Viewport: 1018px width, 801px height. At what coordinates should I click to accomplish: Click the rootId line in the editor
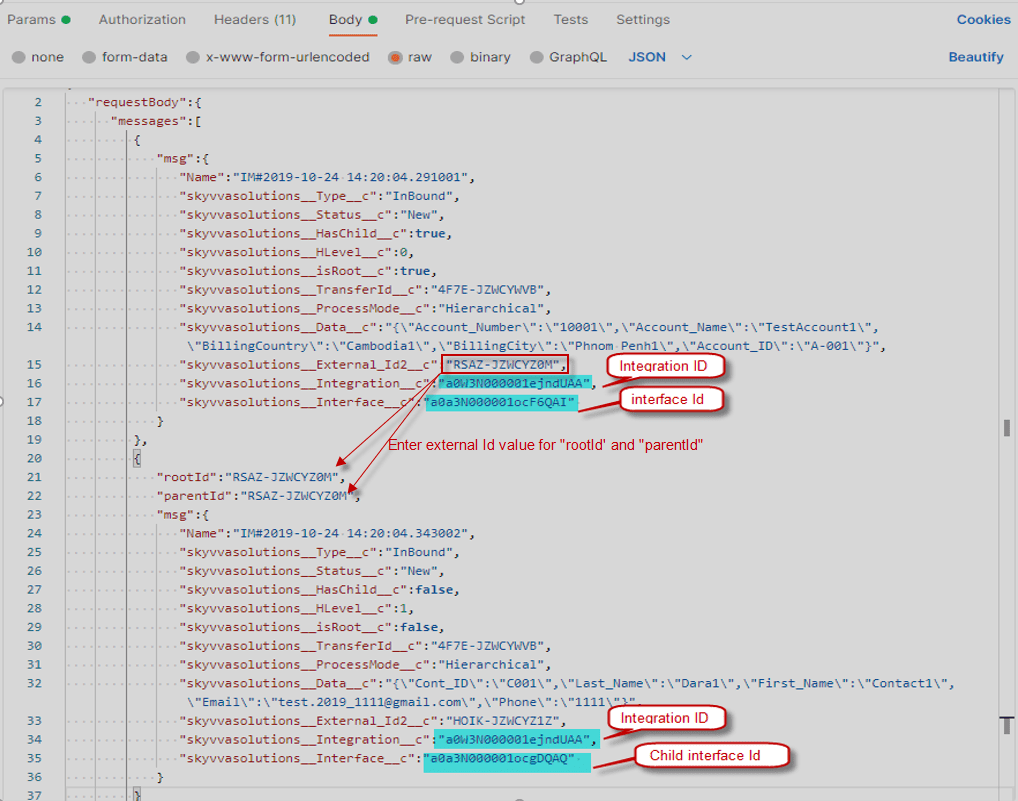(x=252, y=477)
